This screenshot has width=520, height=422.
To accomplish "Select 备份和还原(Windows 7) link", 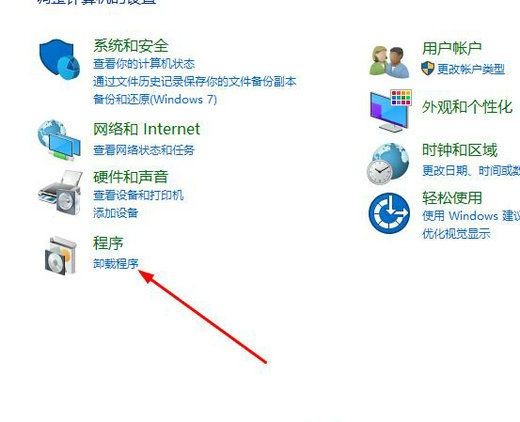I will [x=155, y=99].
